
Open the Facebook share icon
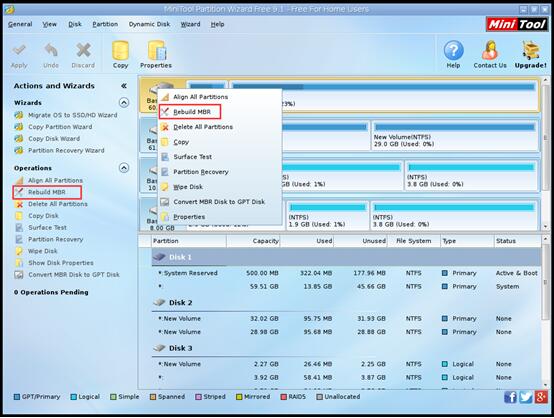pos(510,397)
